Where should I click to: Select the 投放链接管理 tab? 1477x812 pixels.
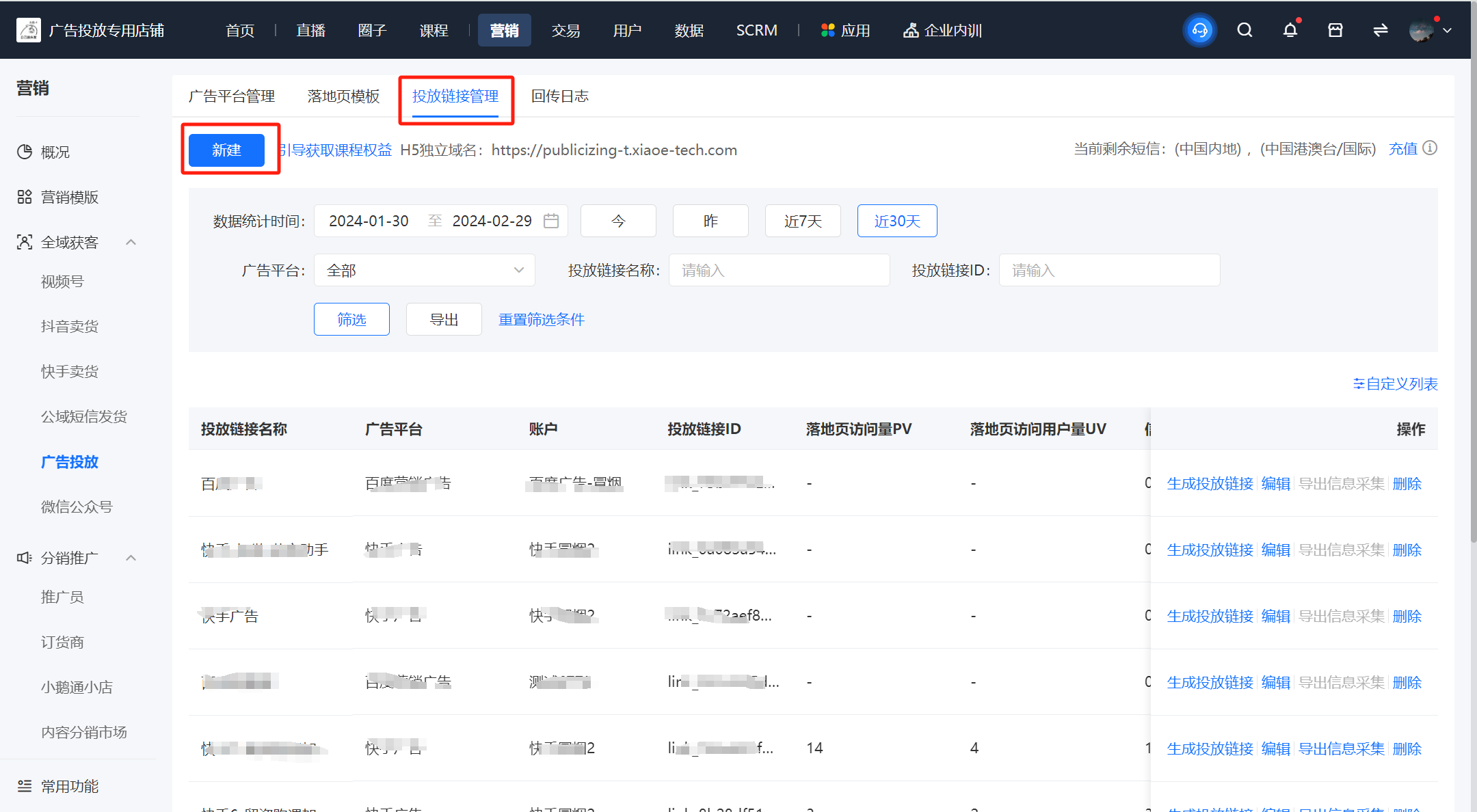pos(455,96)
